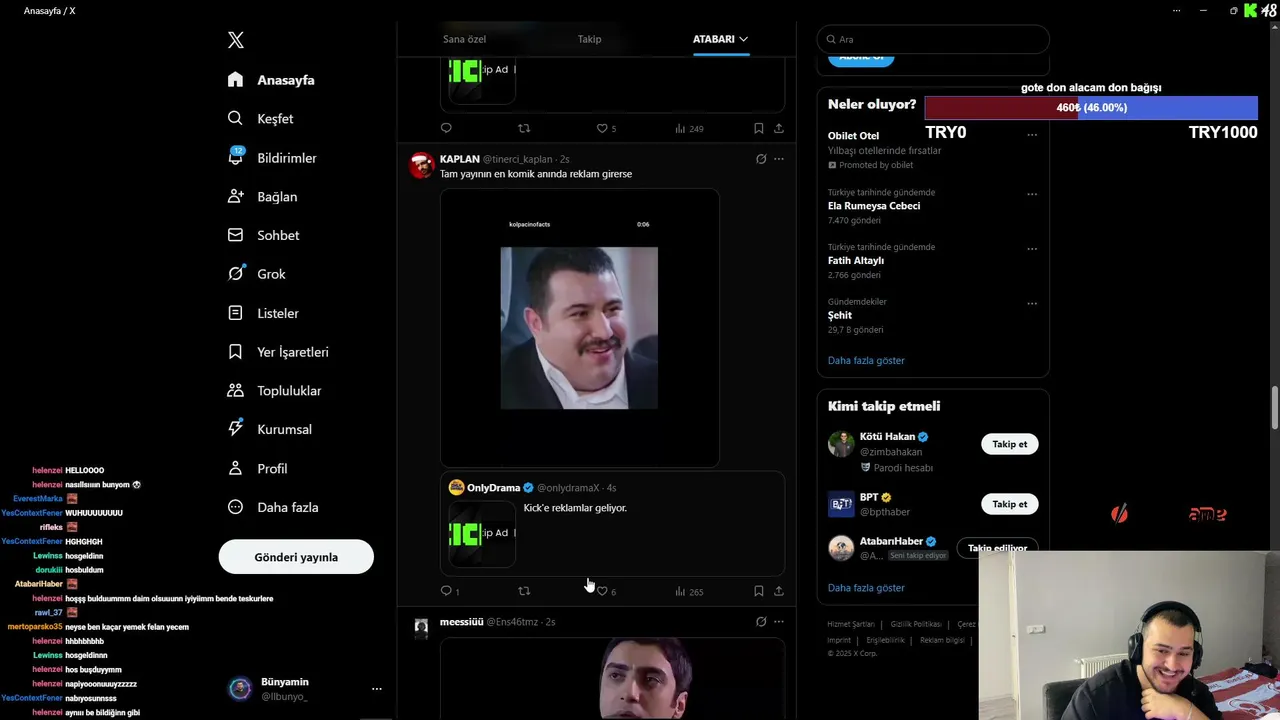
Task: Share the top post with 249 views
Action: coord(779,128)
